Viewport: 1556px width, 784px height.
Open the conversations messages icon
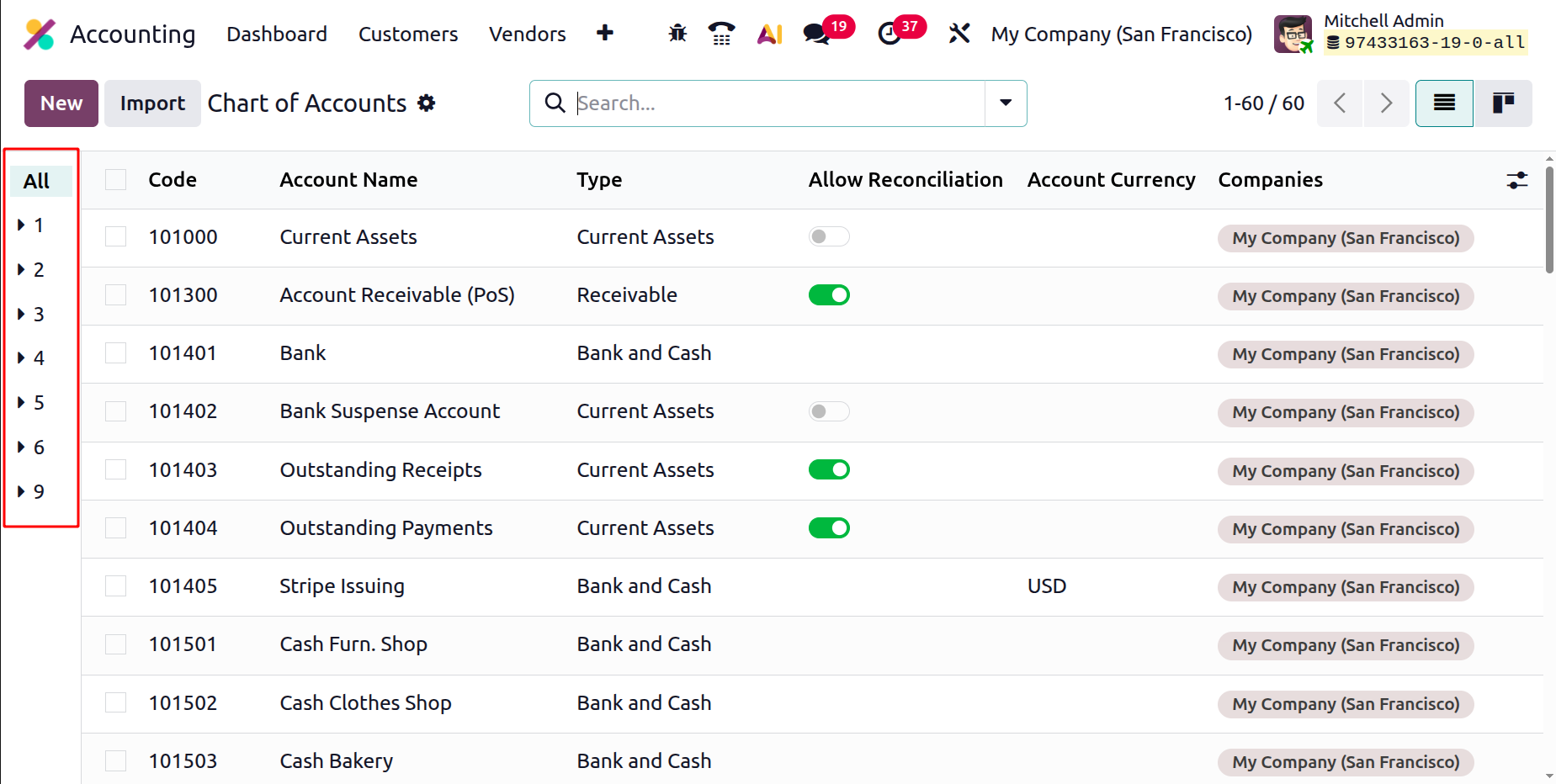point(816,34)
